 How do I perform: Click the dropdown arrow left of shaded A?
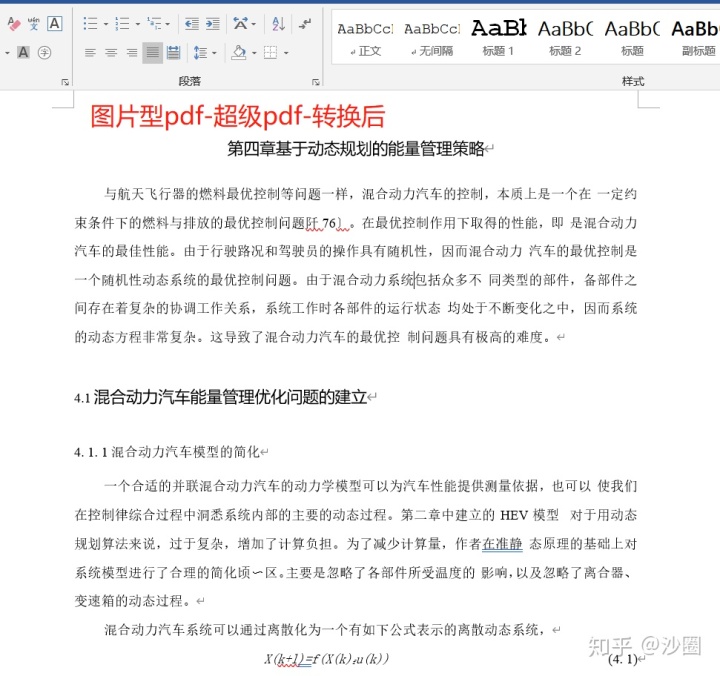tap(7, 53)
